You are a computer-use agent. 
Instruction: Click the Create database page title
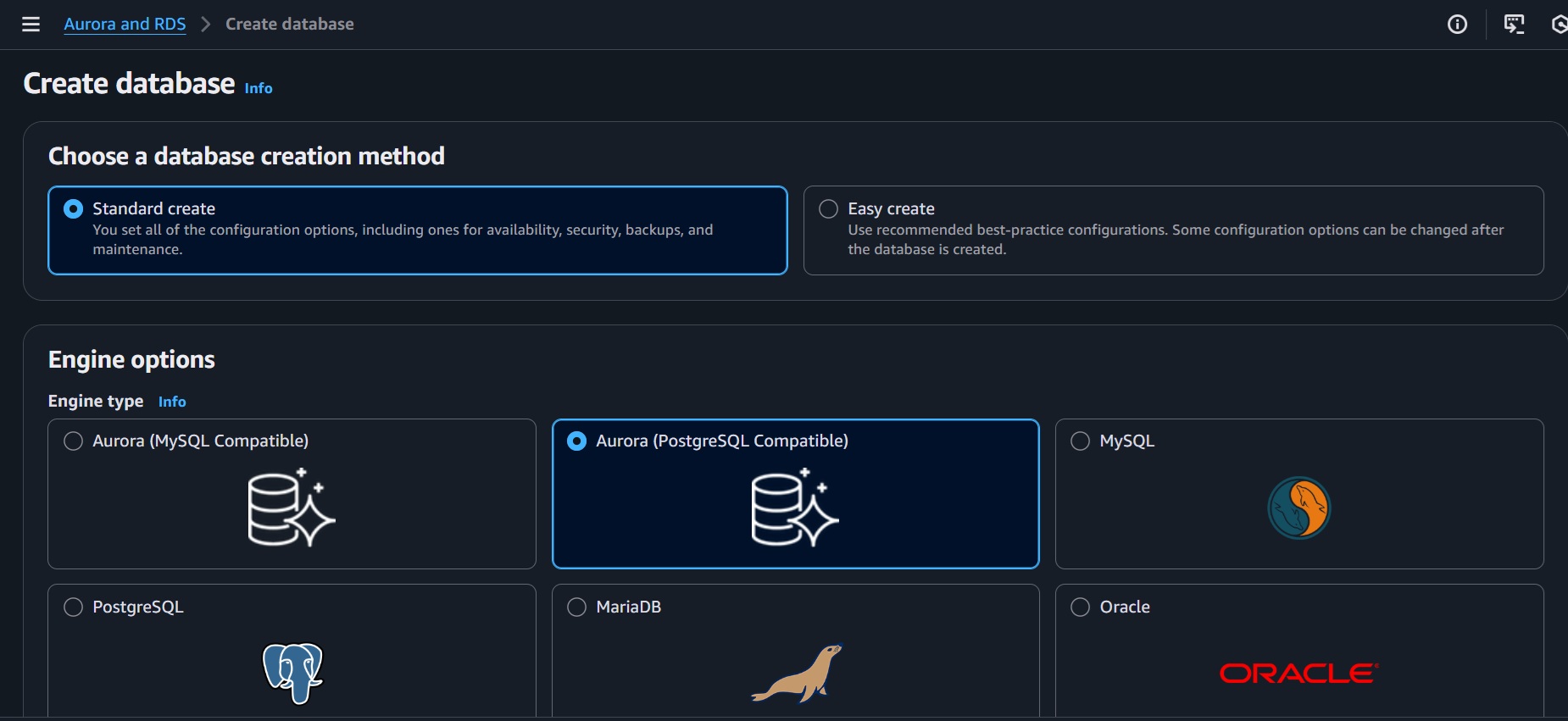coord(129,83)
